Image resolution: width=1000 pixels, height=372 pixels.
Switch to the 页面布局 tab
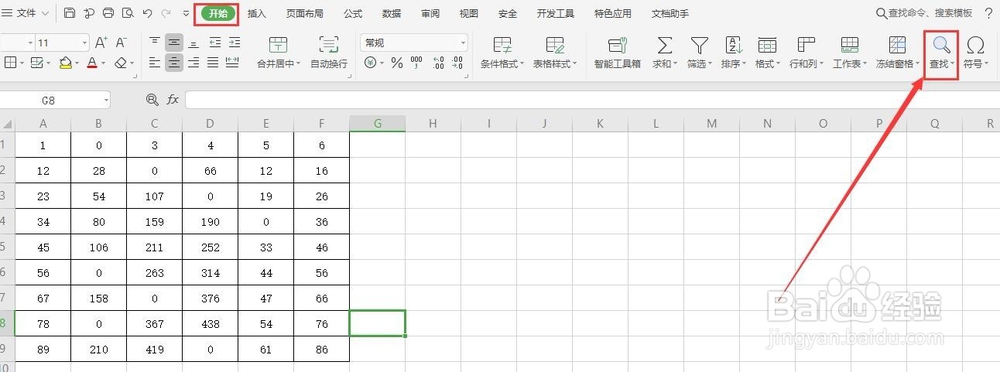pos(304,13)
